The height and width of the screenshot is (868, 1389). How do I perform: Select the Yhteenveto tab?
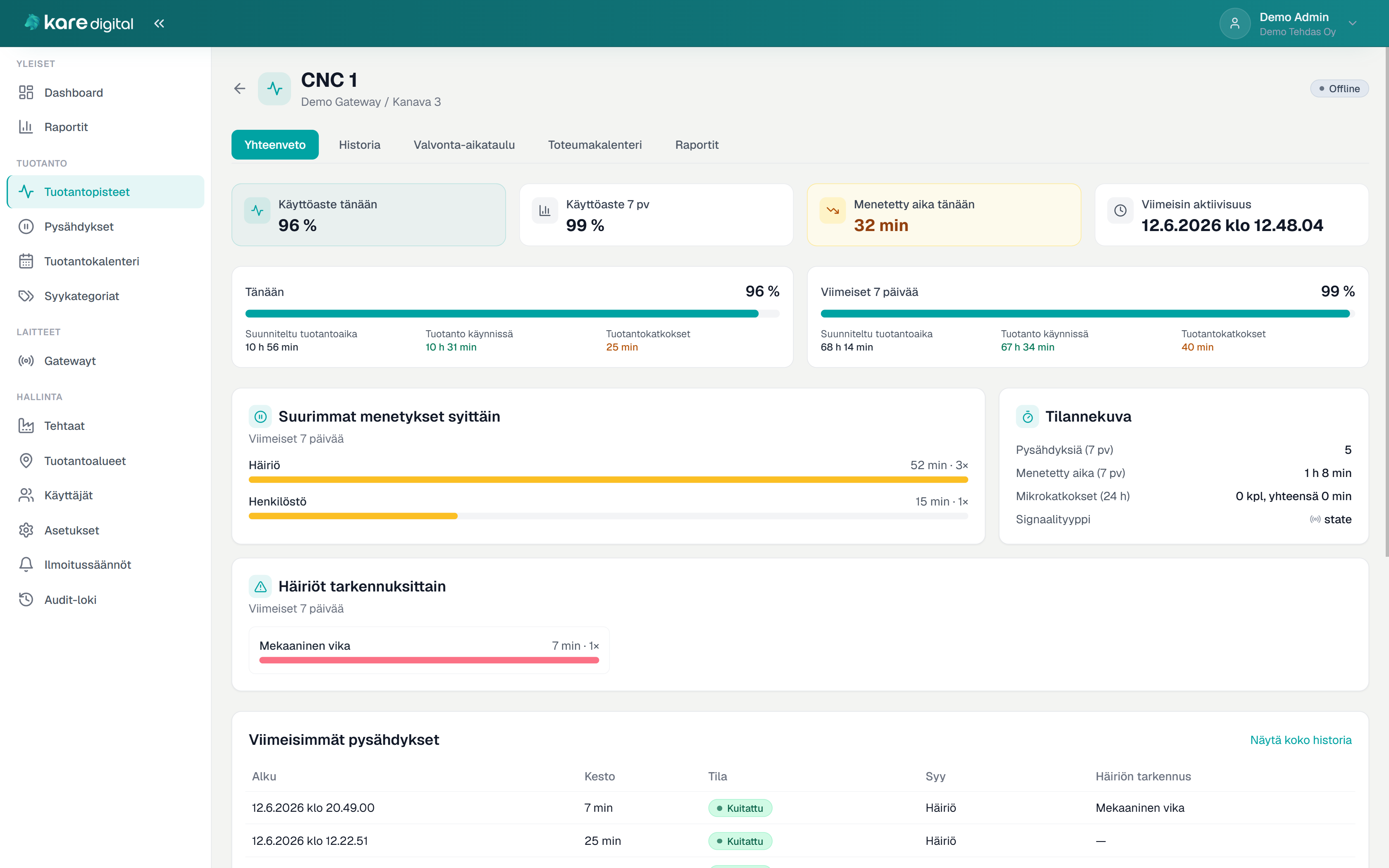coord(275,145)
